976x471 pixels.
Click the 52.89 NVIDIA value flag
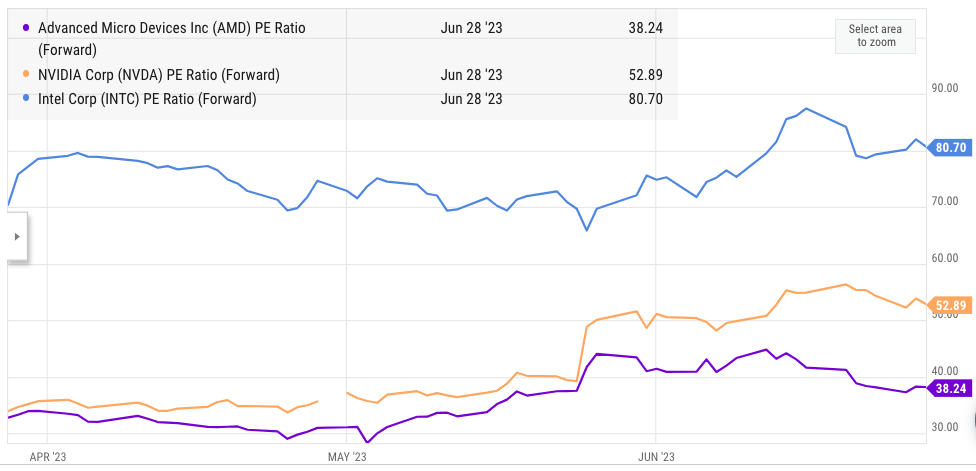(x=949, y=305)
